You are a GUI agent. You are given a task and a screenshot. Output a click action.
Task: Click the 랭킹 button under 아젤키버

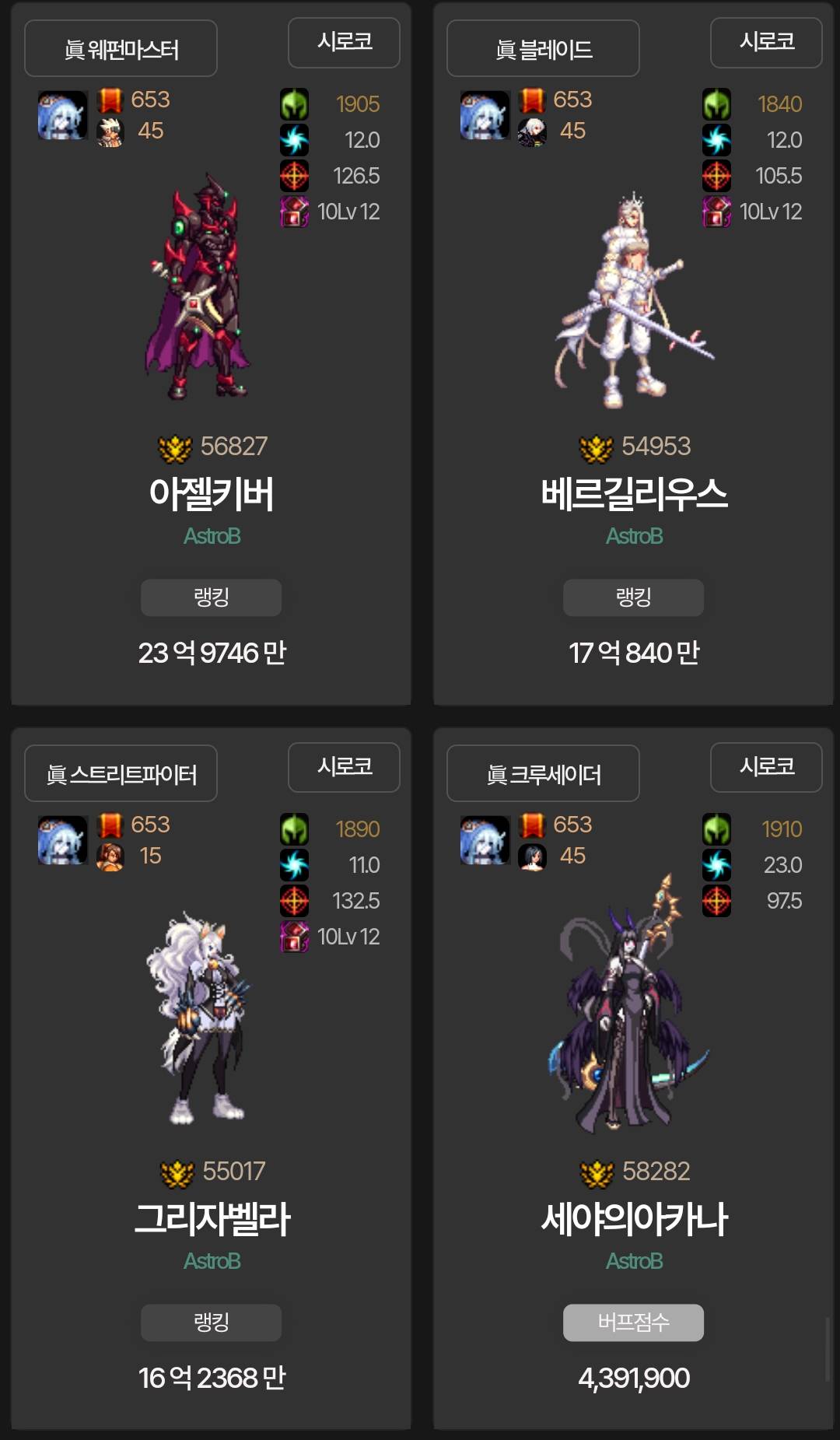[x=211, y=597]
